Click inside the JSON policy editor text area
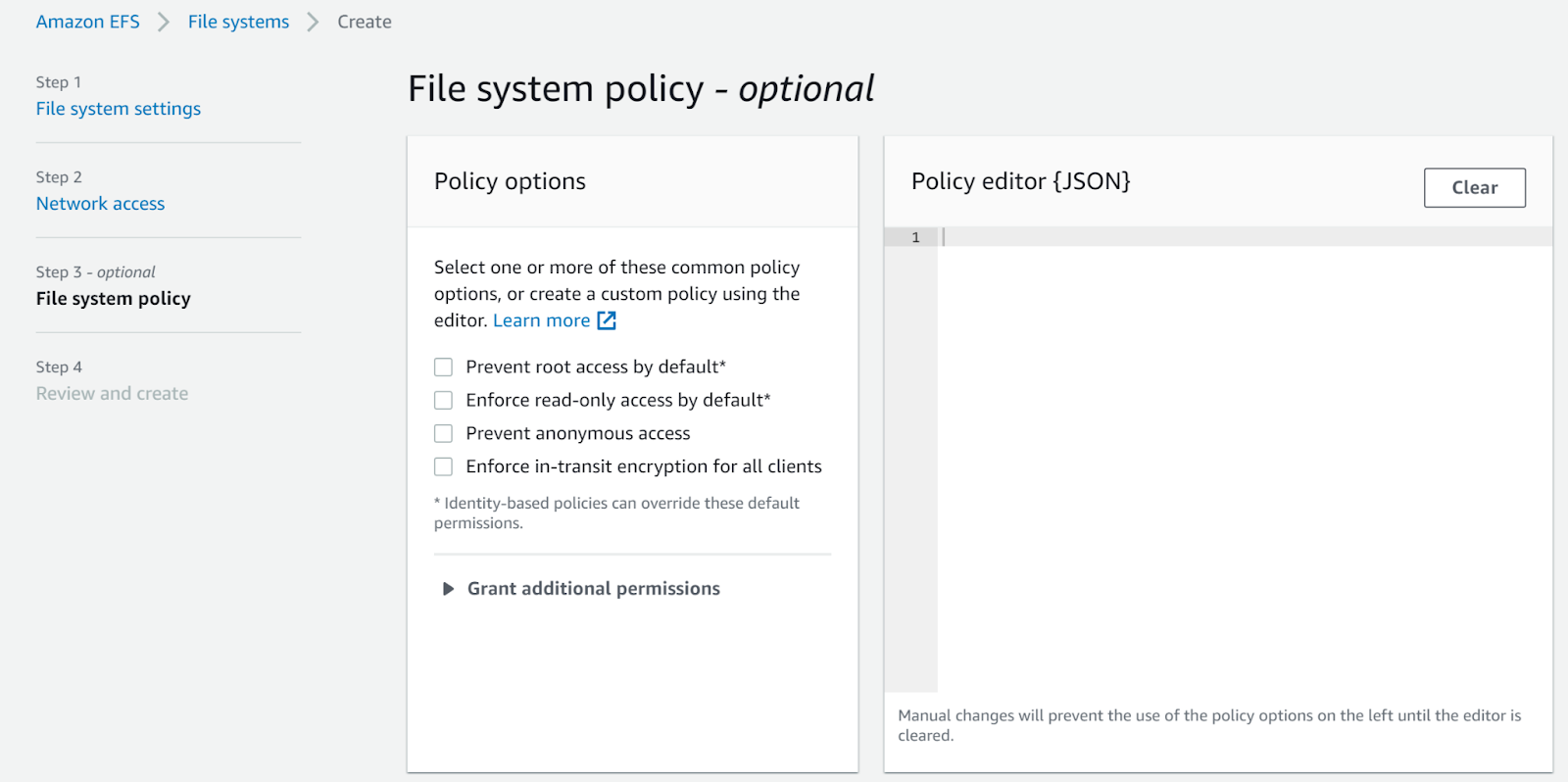1568x782 pixels. (1245, 441)
